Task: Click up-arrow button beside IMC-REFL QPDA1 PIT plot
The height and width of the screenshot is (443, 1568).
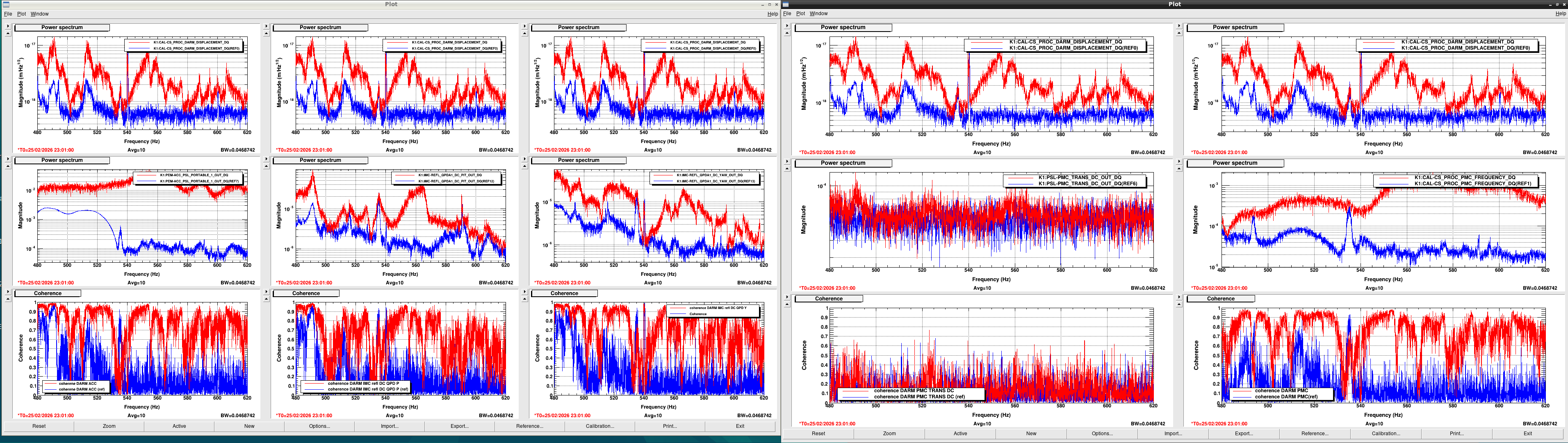Action: coord(266,166)
